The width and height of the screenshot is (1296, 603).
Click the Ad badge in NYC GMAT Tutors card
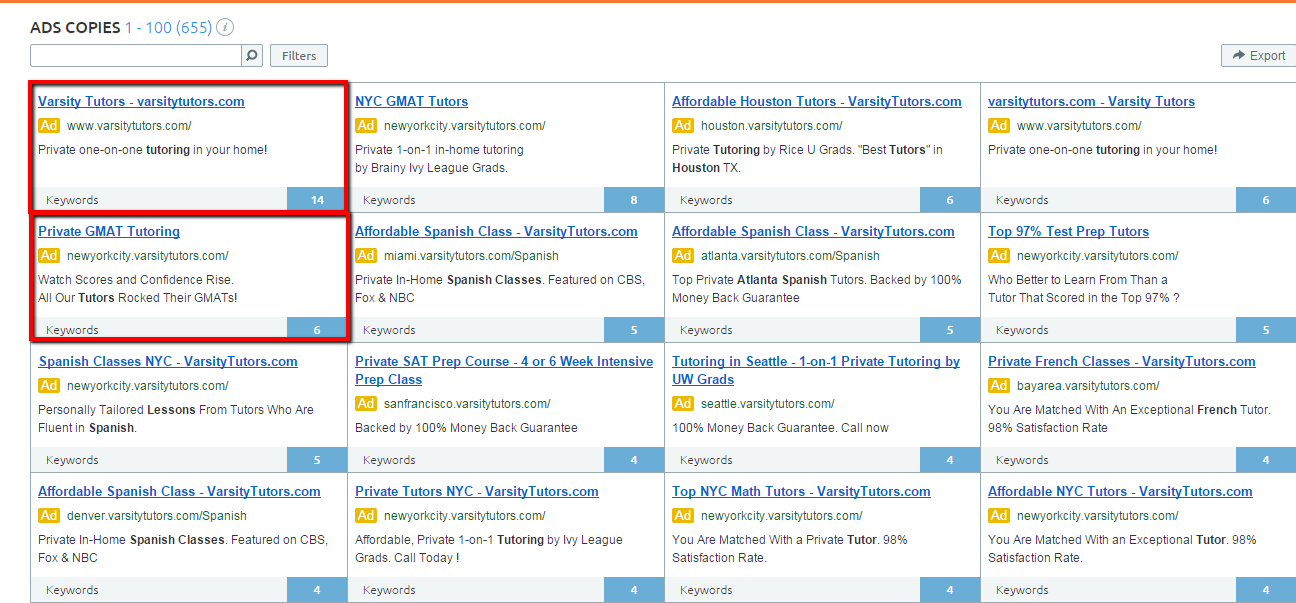click(366, 125)
